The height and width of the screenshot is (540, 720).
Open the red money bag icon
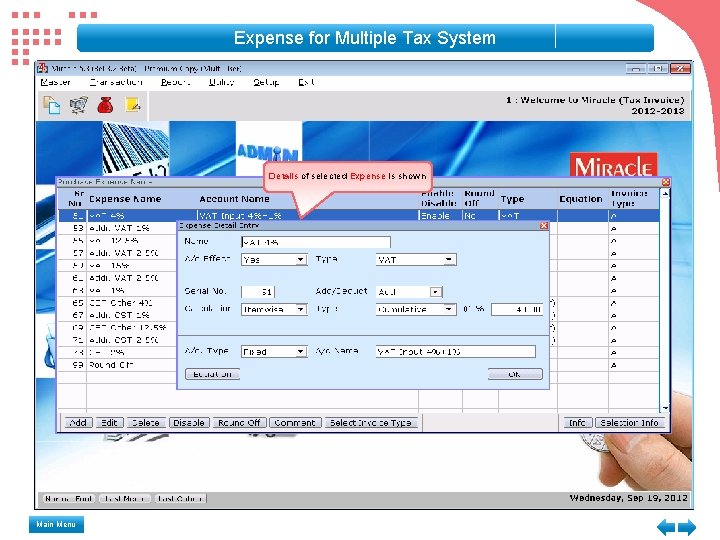coord(105,105)
